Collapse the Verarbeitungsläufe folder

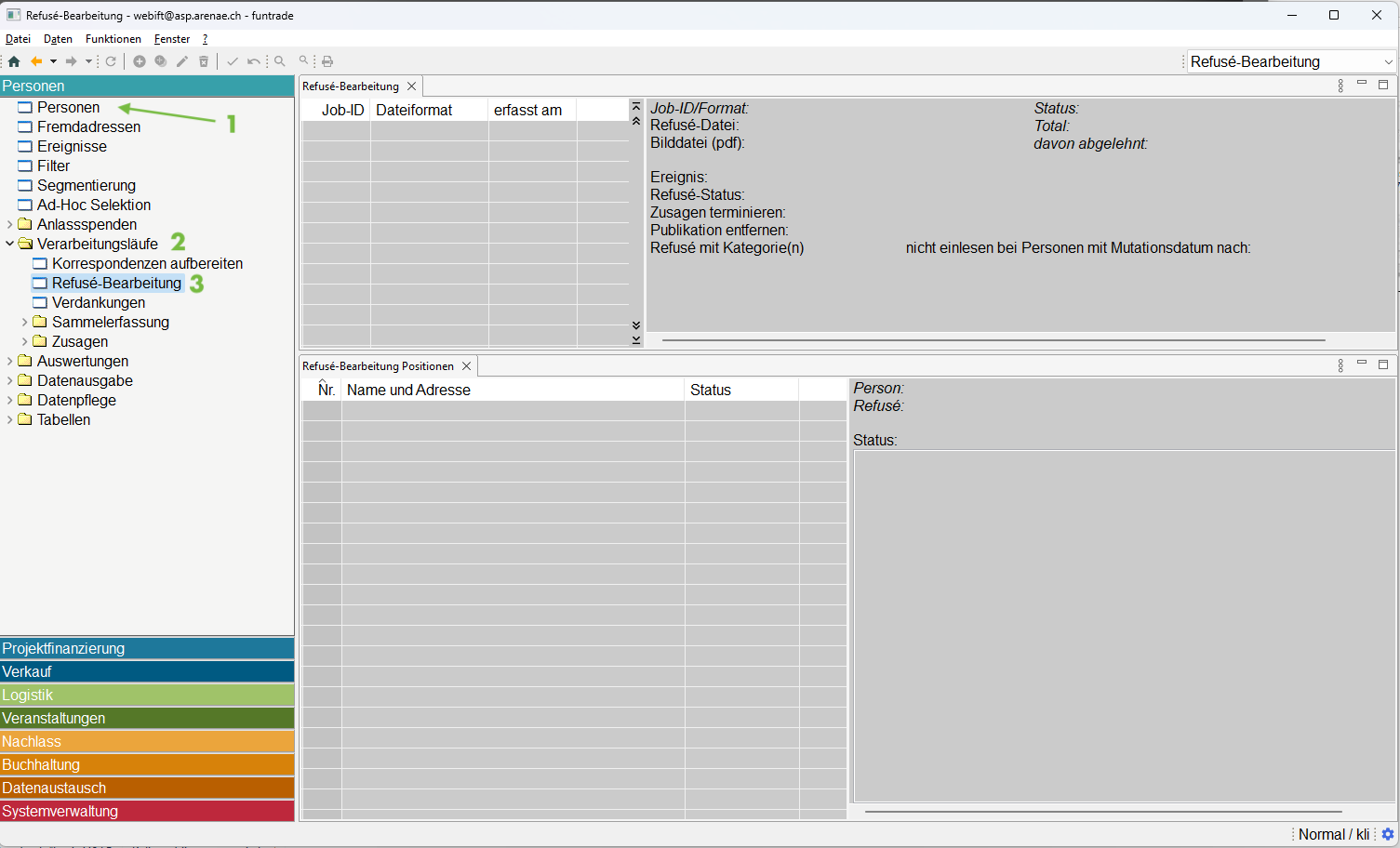coord(10,244)
